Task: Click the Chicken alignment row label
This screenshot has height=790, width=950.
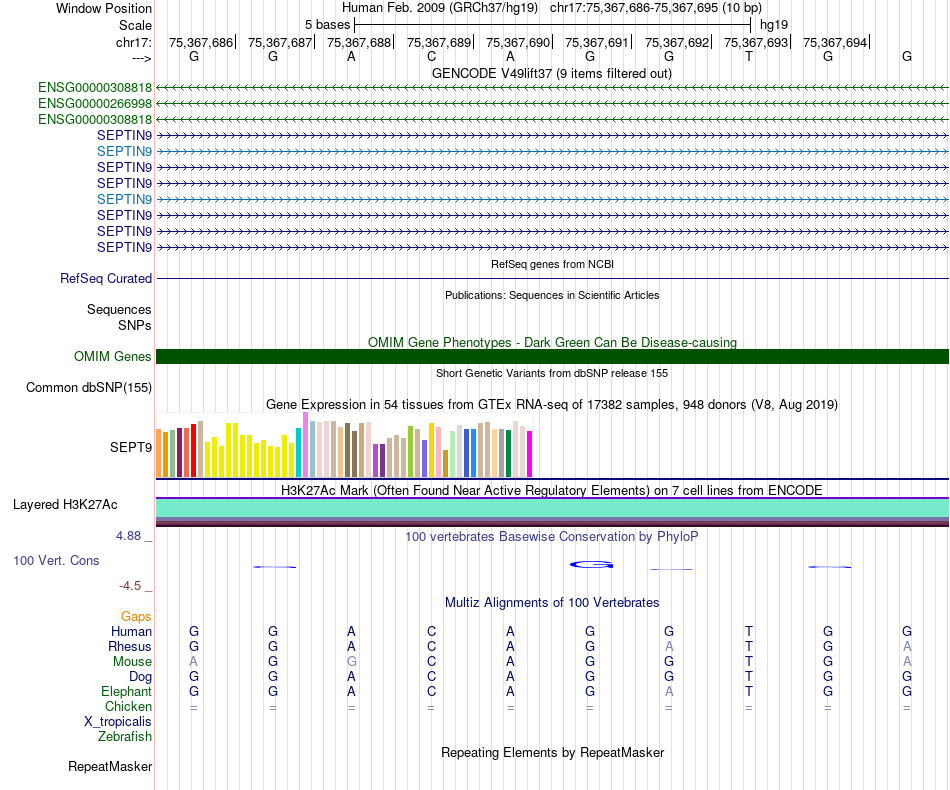Action: tap(128, 707)
